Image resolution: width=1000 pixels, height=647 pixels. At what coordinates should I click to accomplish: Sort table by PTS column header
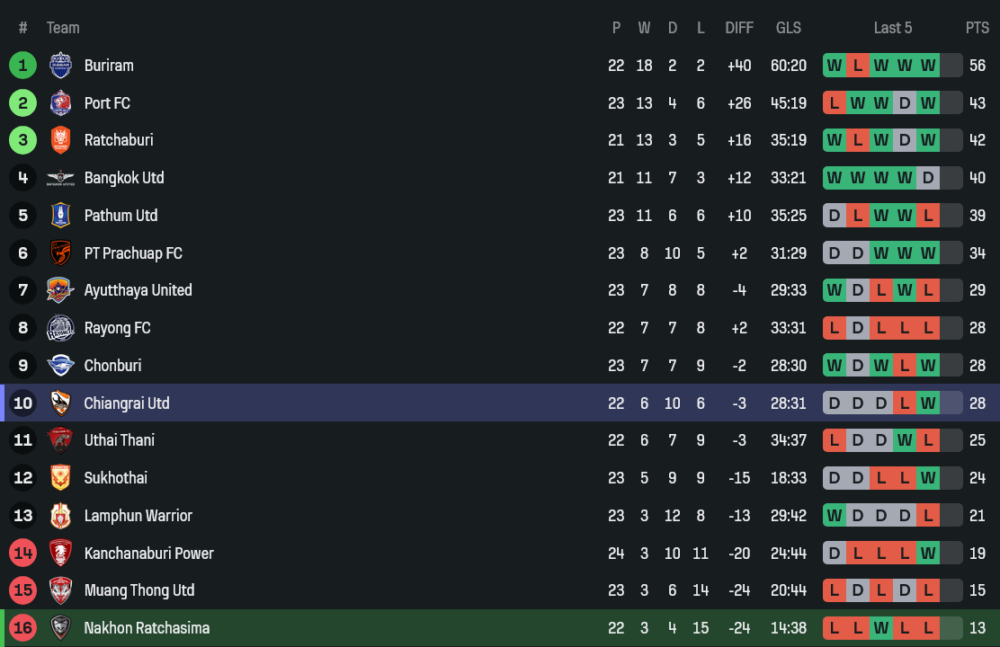(977, 28)
